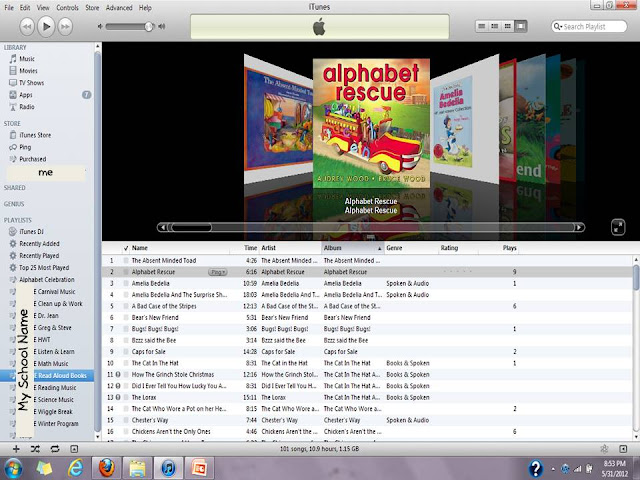Open the Store menu
Viewport: 640px width, 480px height.
(x=92, y=8)
